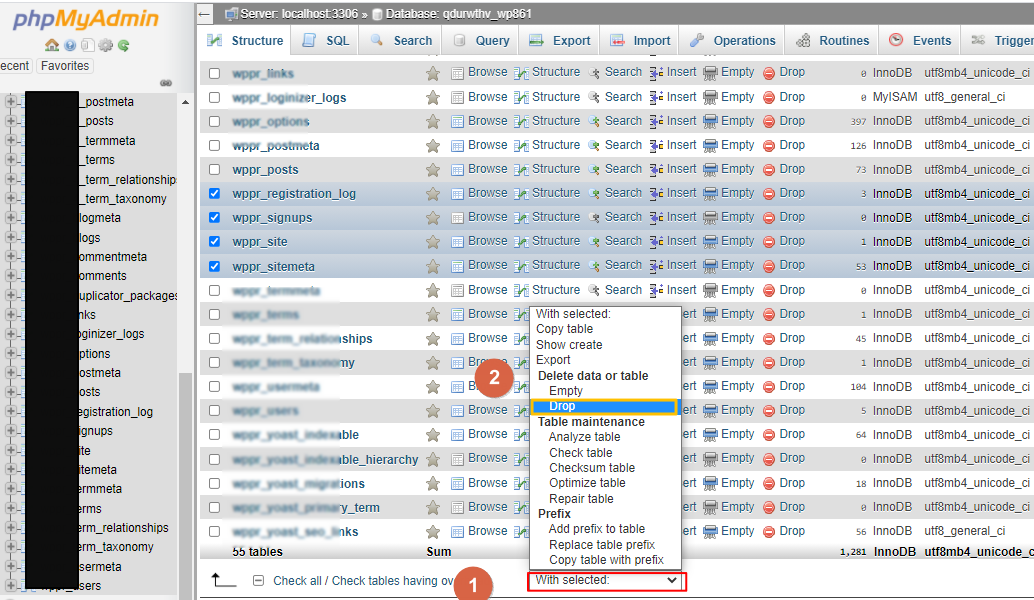Click the Favorites button

64,66
